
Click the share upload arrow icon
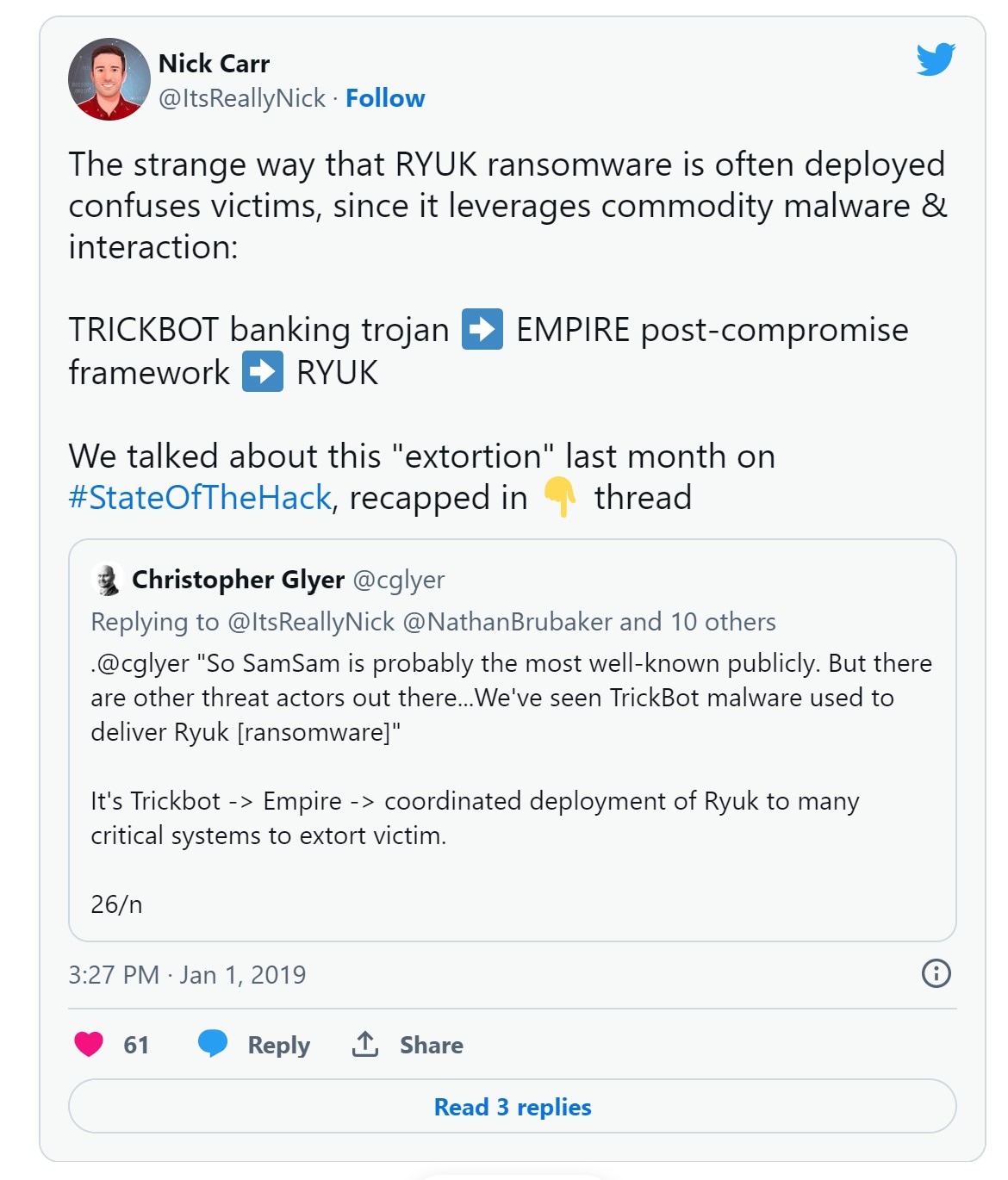(x=365, y=1044)
